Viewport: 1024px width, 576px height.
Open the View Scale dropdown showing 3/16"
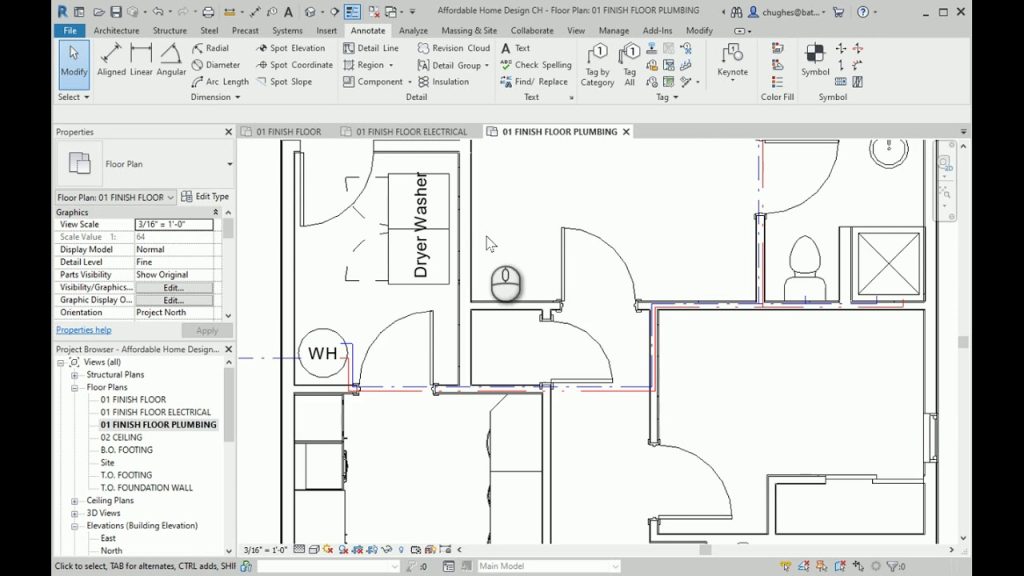pos(175,224)
